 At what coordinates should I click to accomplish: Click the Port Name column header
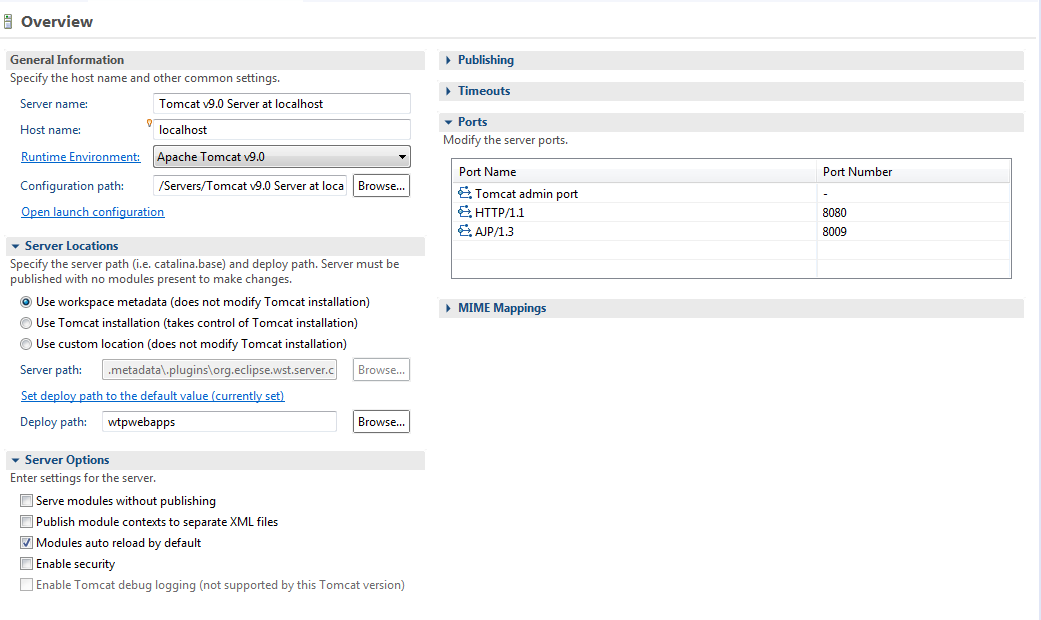pos(634,172)
